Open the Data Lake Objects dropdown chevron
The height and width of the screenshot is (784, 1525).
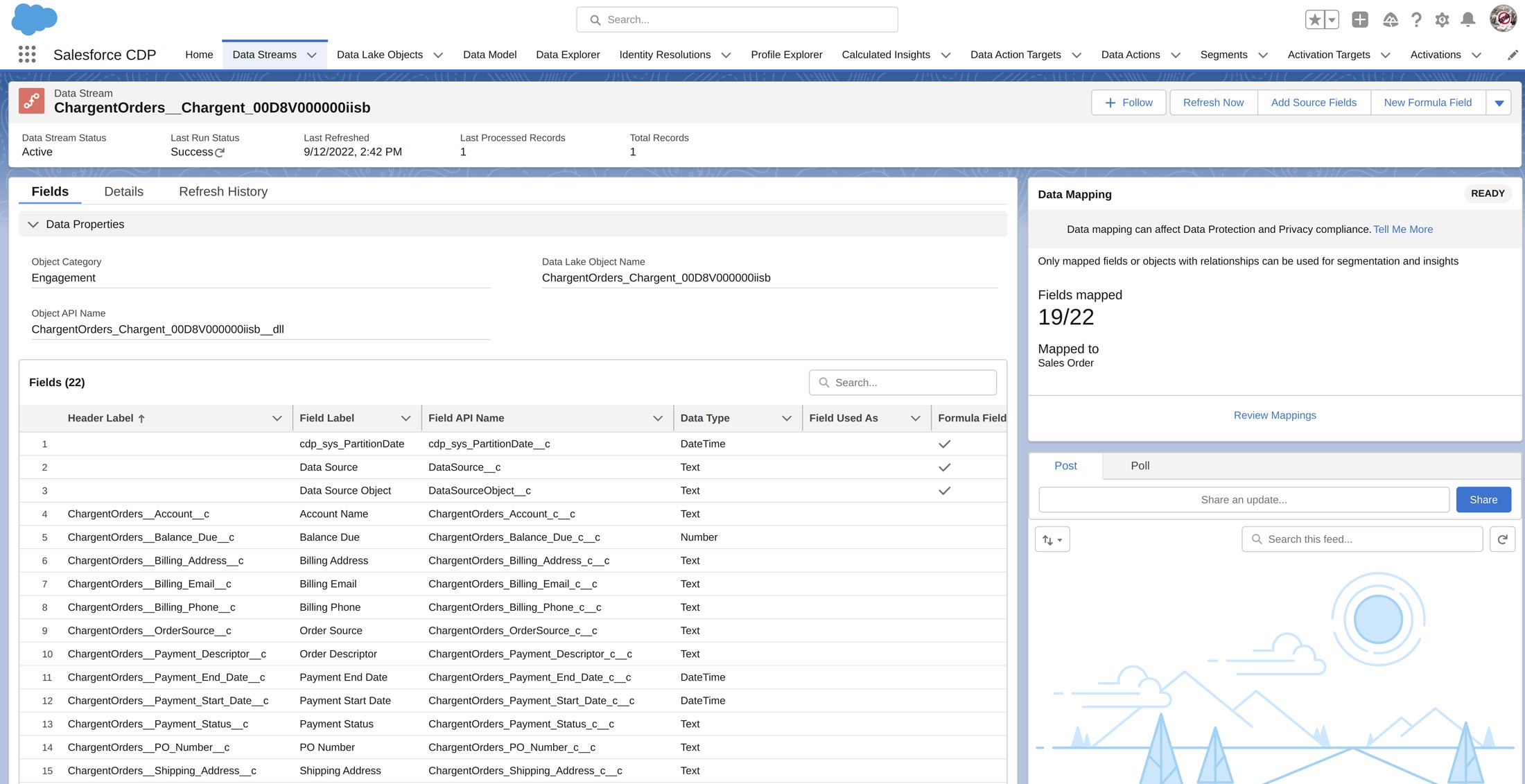point(438,55)
